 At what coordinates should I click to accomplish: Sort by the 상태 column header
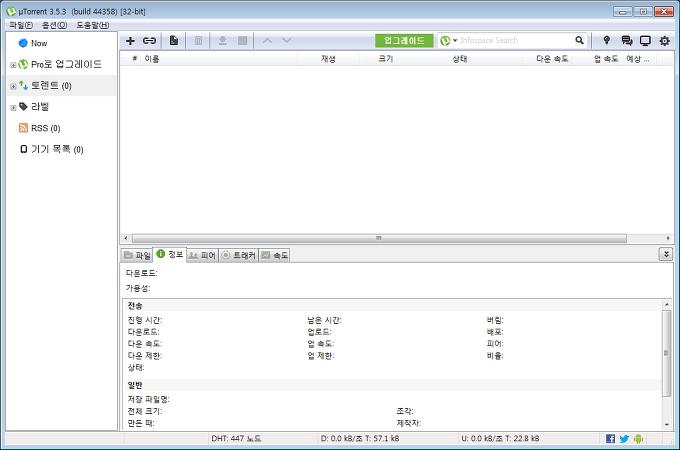coord(460,59)
